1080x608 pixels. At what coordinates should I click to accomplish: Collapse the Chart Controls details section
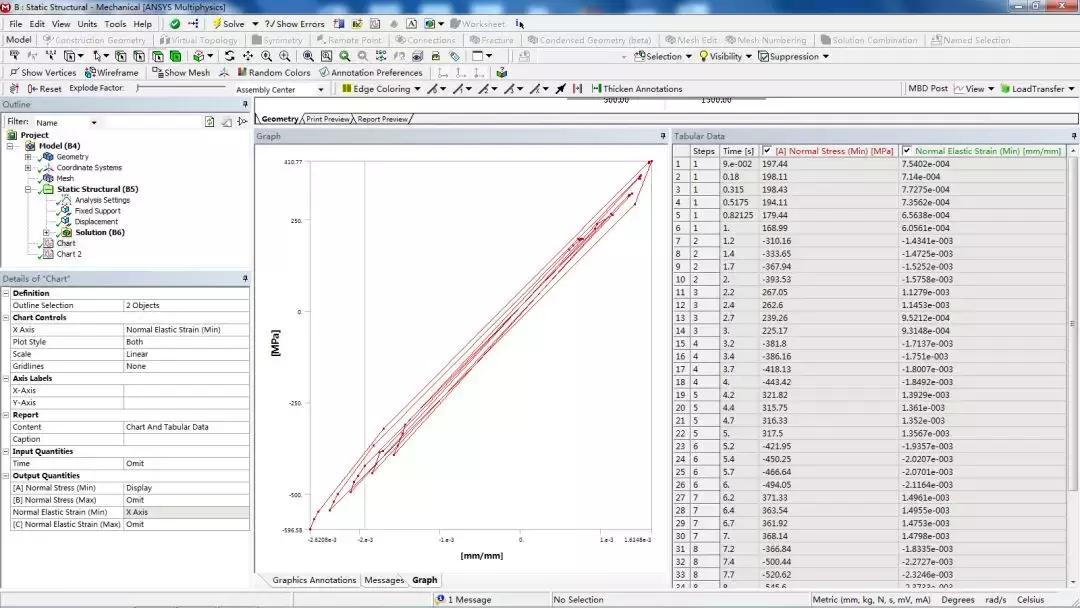click(x=6, y=317)
